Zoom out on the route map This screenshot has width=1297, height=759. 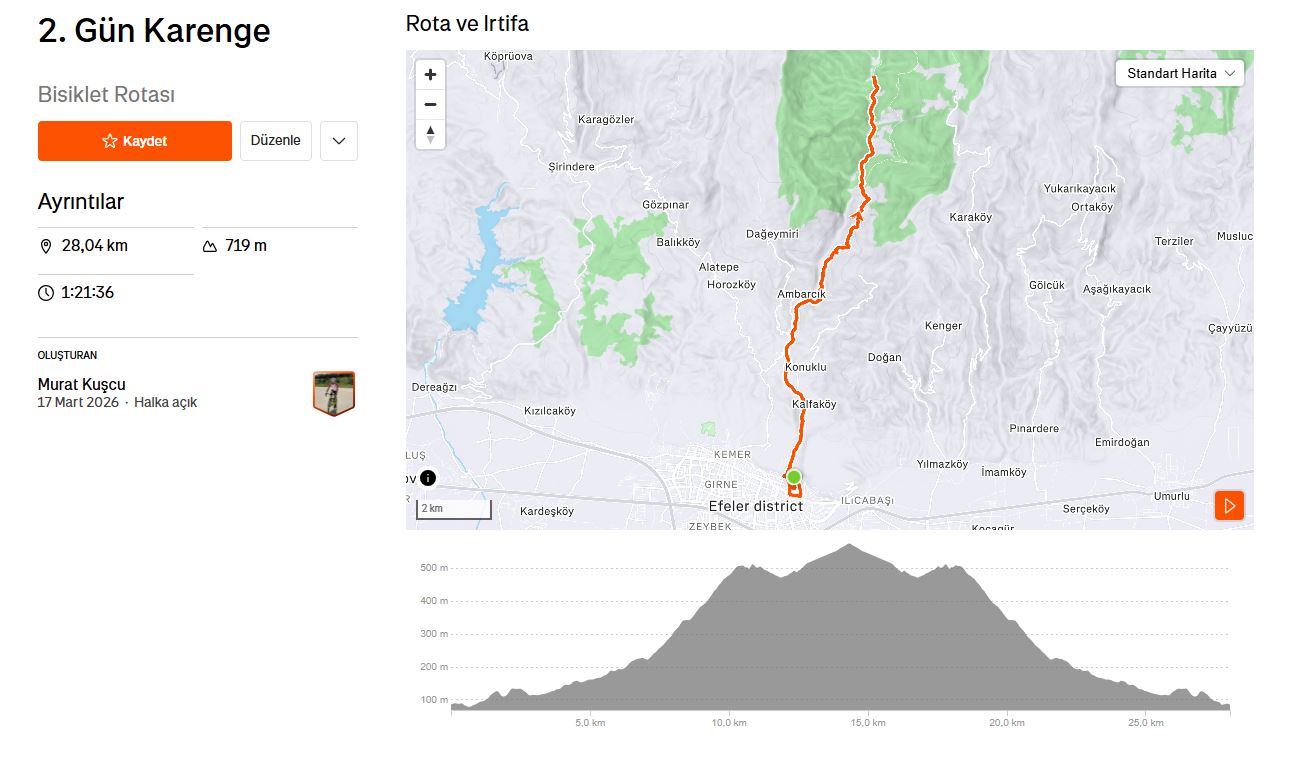coord(430,104)
